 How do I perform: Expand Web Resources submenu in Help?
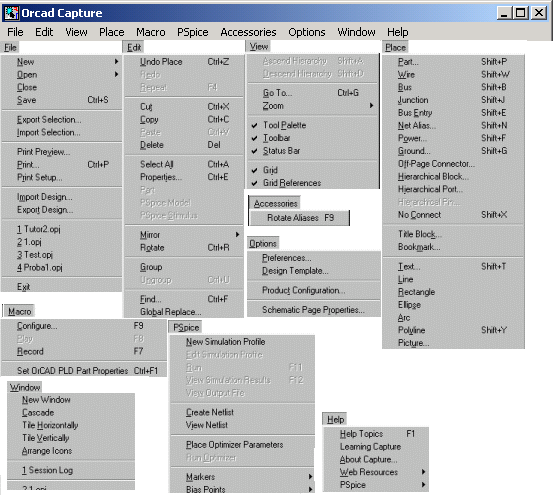click(424, 472)
